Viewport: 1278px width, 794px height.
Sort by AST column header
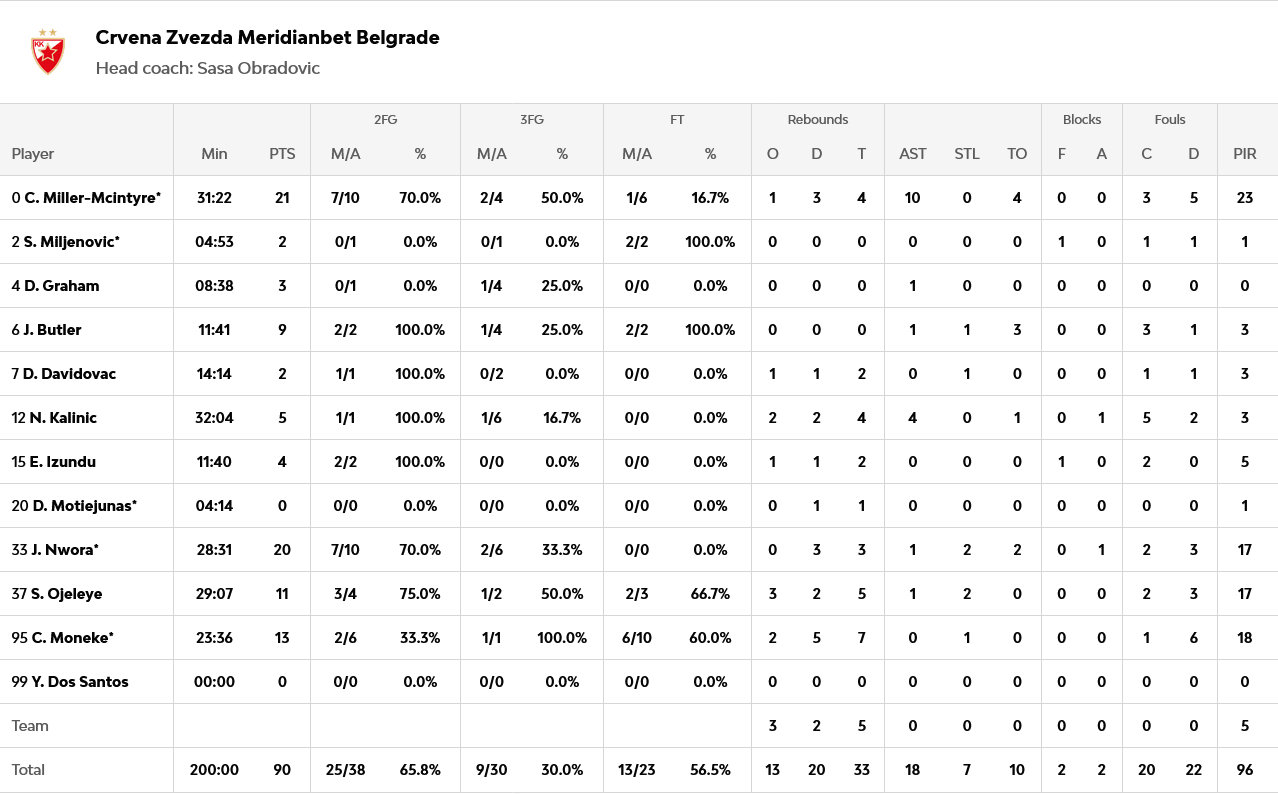912,154
